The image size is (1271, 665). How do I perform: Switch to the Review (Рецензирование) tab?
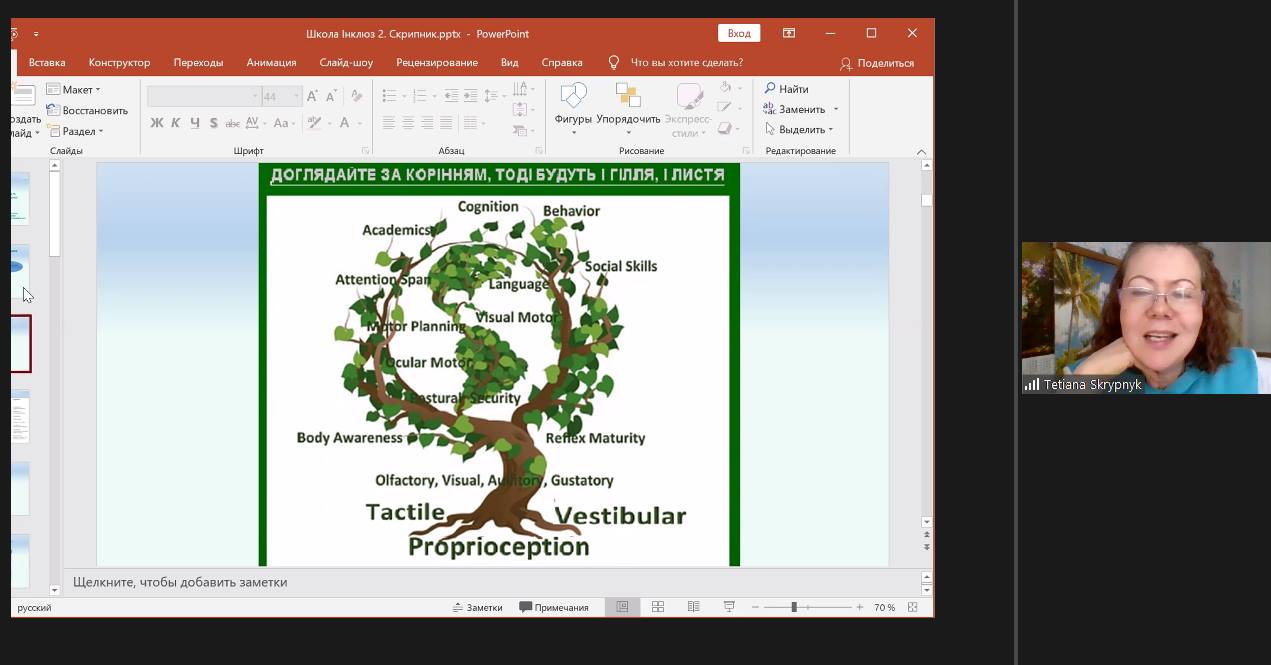coord(436,62)
